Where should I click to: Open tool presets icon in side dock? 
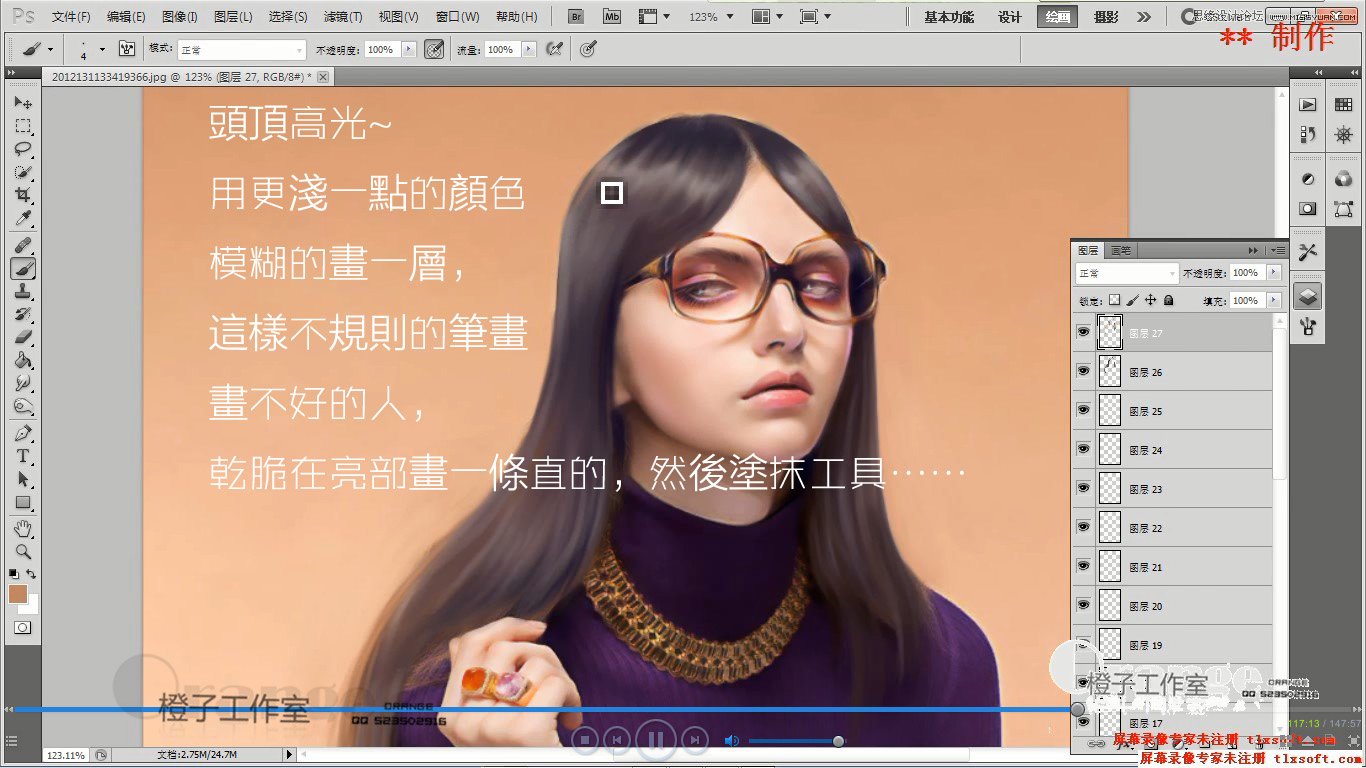(x=1308, y=252)
